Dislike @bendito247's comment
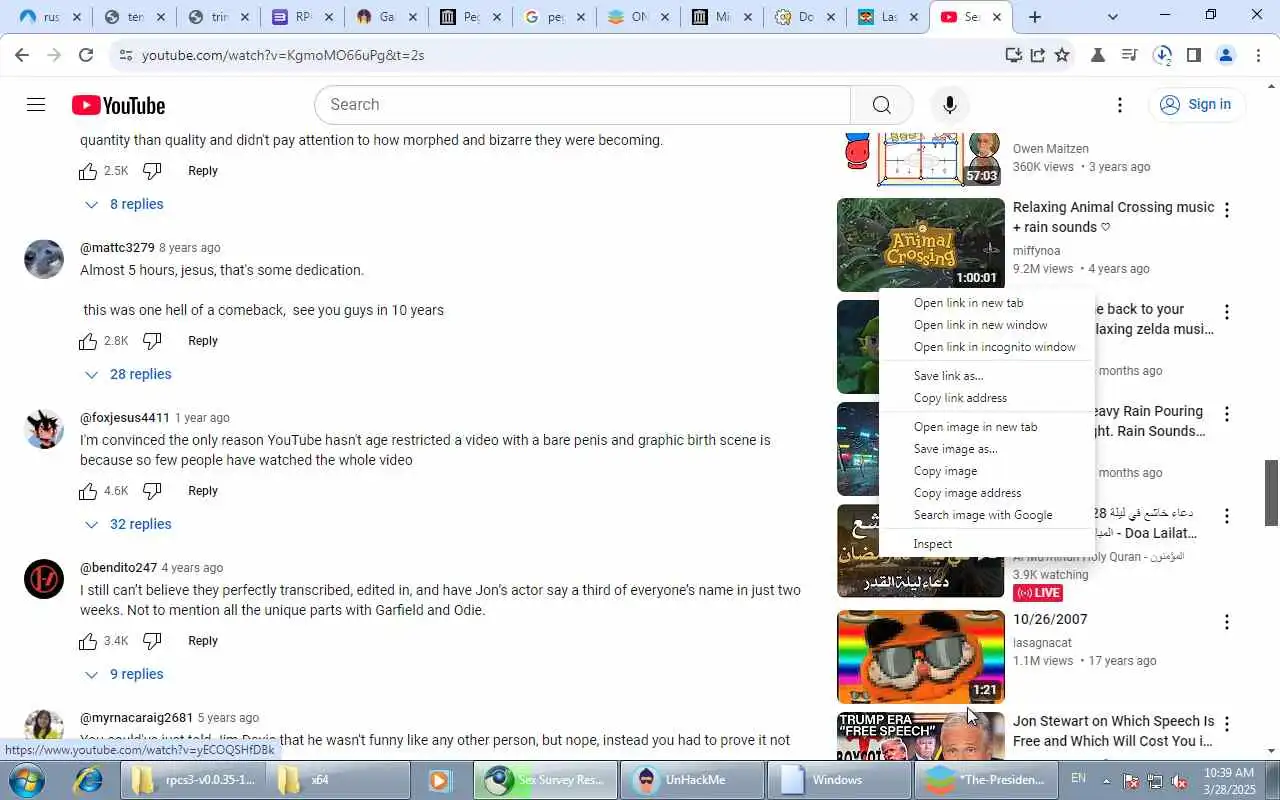Image resolution: width=1280 pixels, height=800 pixels. click(152, 641)
